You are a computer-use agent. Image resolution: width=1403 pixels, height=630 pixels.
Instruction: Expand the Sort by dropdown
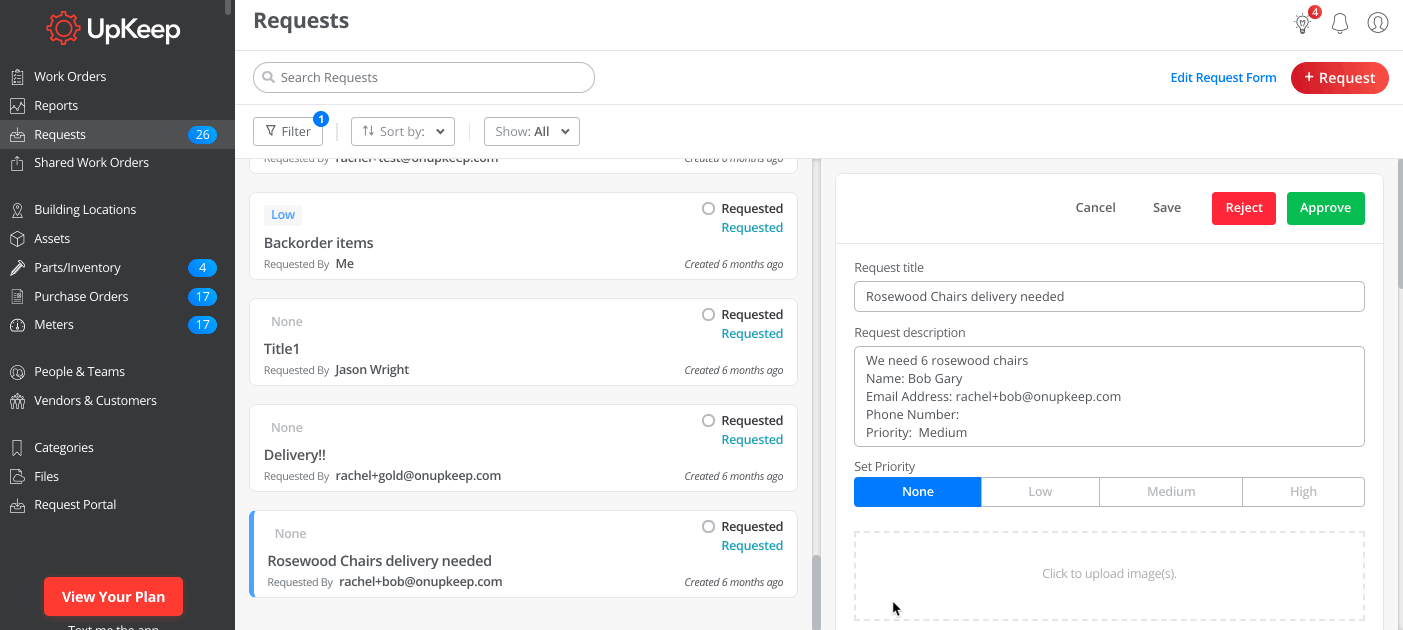pyautogui.click(x=403, y=132)
